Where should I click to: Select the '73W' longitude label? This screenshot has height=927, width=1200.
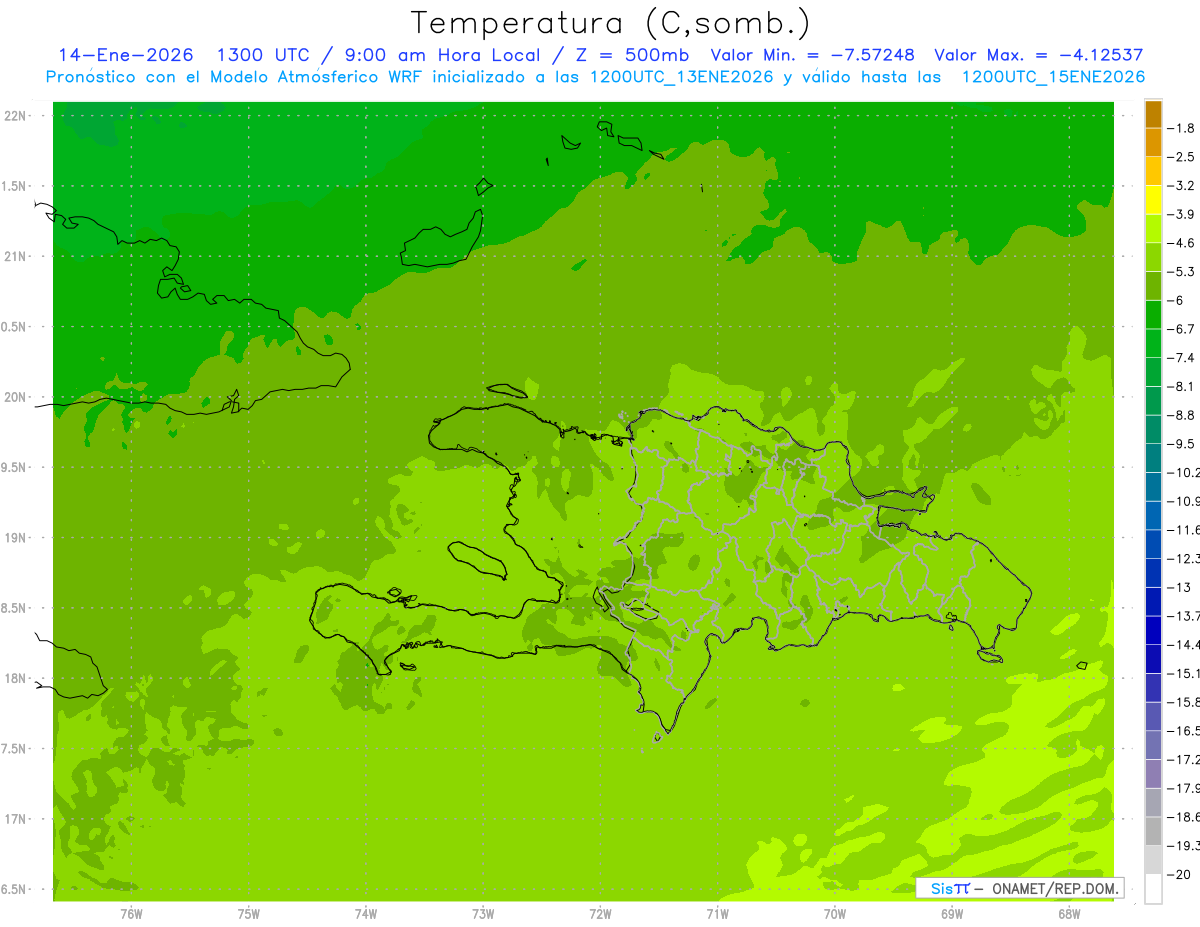[483, 913]
